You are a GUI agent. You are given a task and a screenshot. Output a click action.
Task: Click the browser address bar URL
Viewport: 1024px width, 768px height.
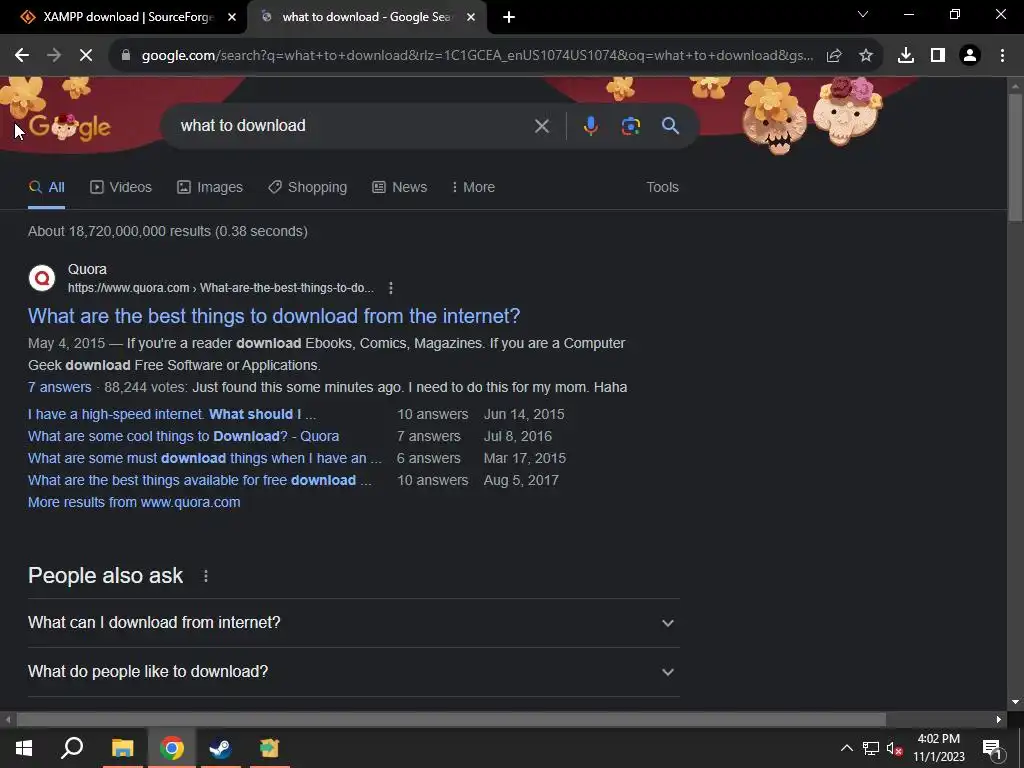click(477, 56)
